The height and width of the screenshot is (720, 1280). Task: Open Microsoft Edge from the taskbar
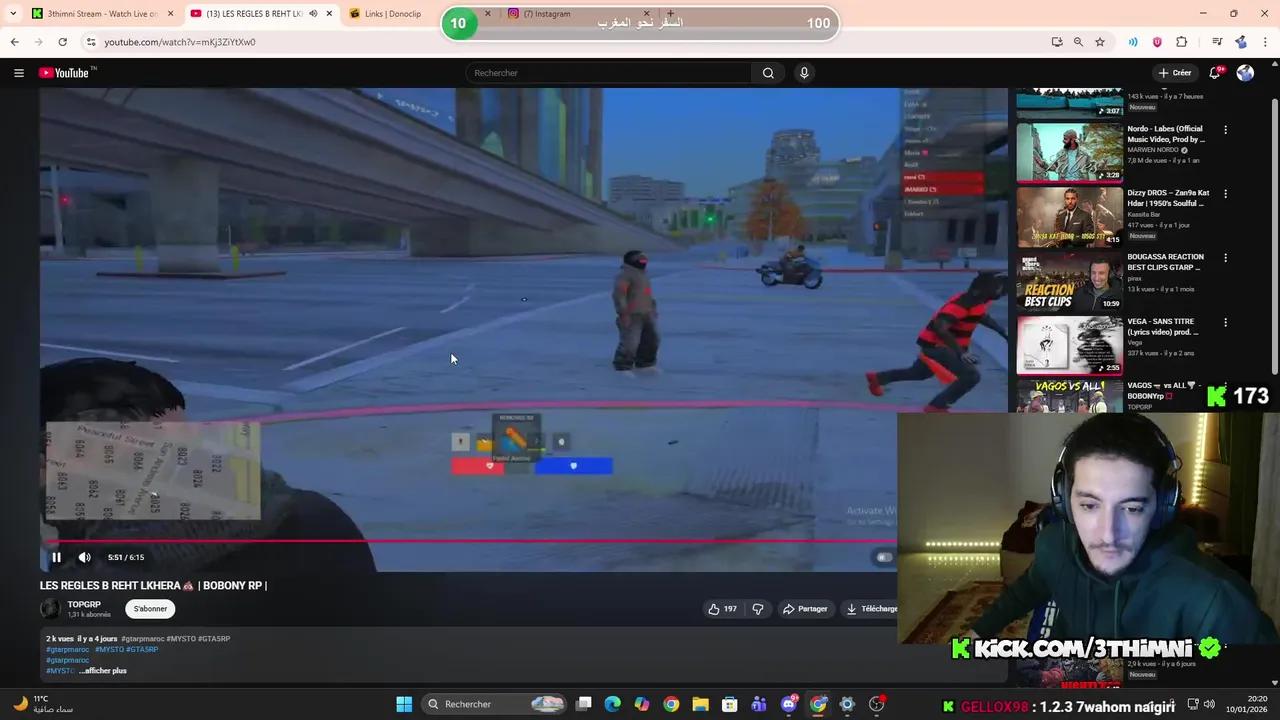coord(613,704)
